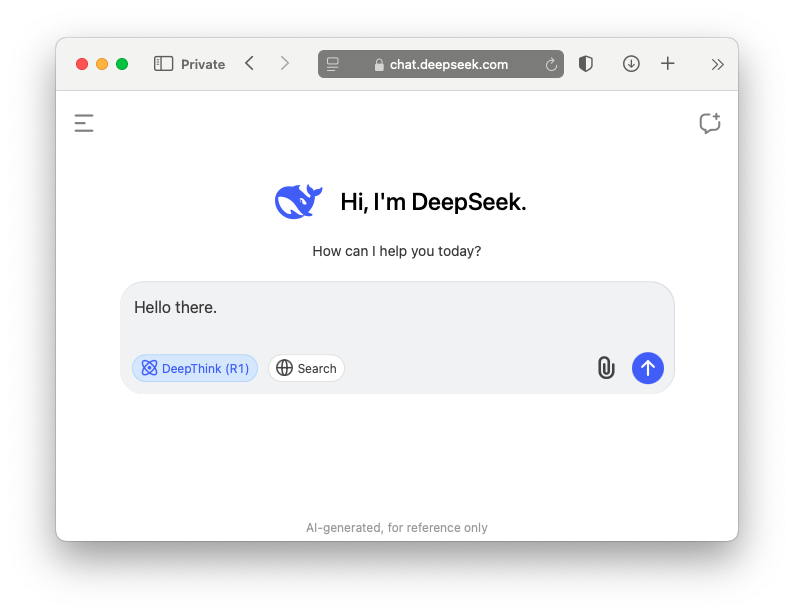Send the message with the blue arrow button
Viewport: 794px width, 615px height.
click(648, 368)
